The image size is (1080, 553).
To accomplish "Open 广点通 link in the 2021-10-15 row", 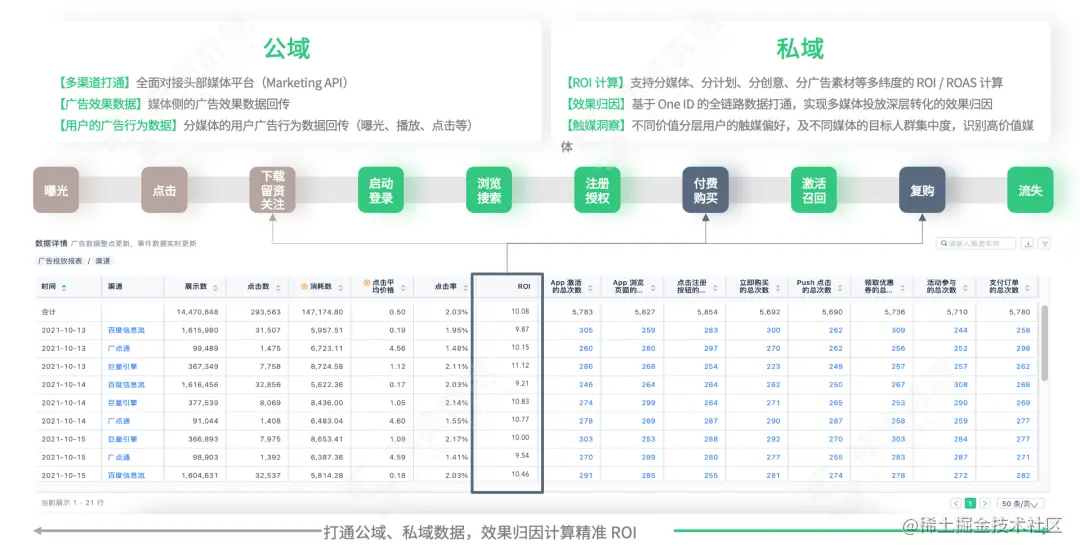I will (x=118, y=457).
